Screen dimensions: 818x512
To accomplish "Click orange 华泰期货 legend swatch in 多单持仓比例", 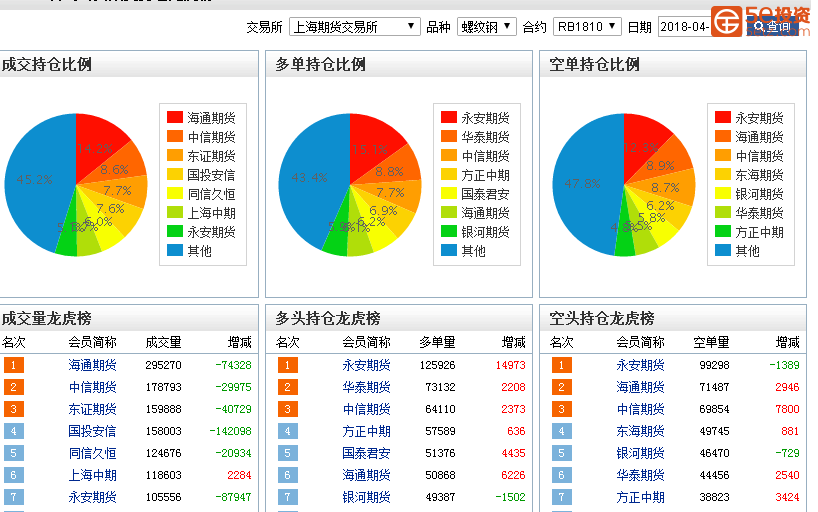I will click(449, 136).
